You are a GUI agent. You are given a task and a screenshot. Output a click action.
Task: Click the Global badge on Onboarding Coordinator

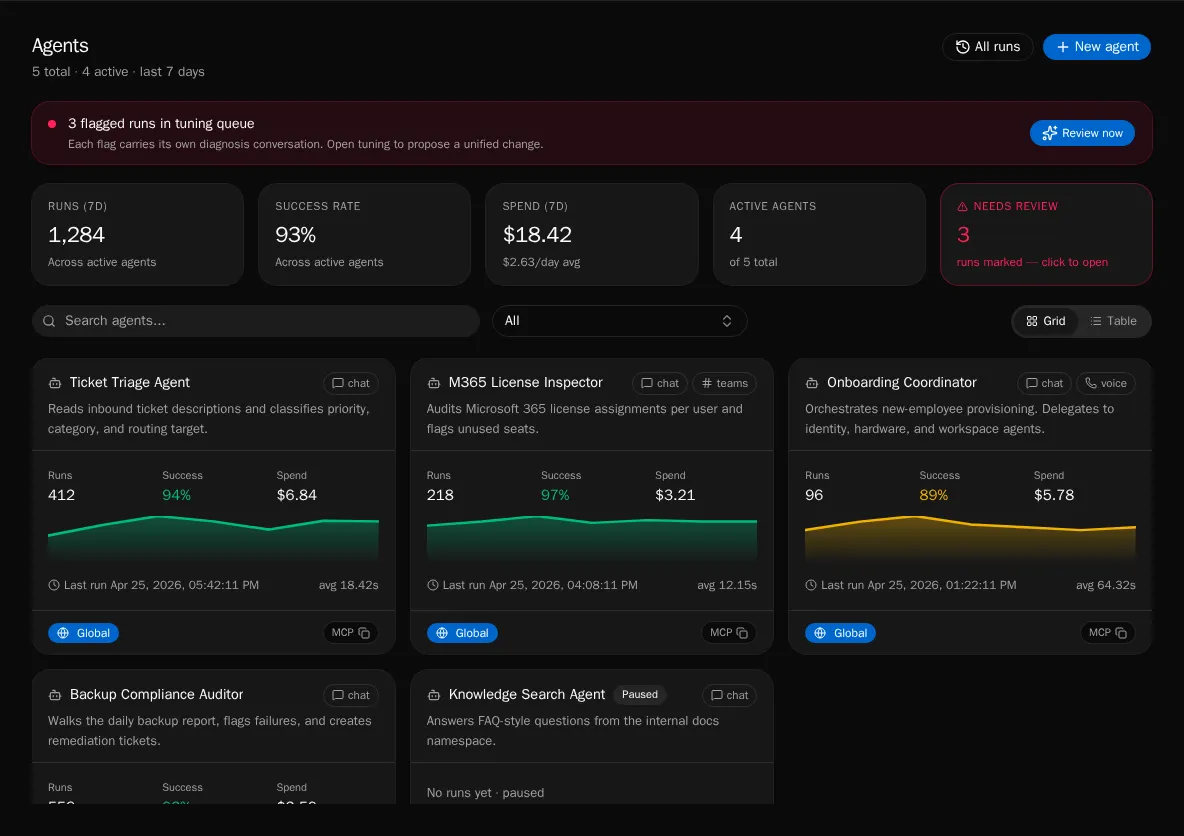840,633
